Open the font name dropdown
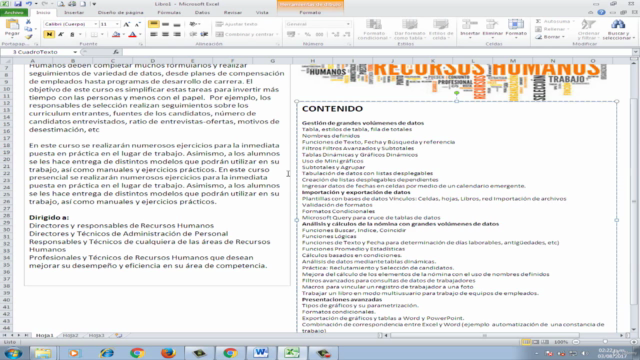640x360 pixels. click(96, 24)
